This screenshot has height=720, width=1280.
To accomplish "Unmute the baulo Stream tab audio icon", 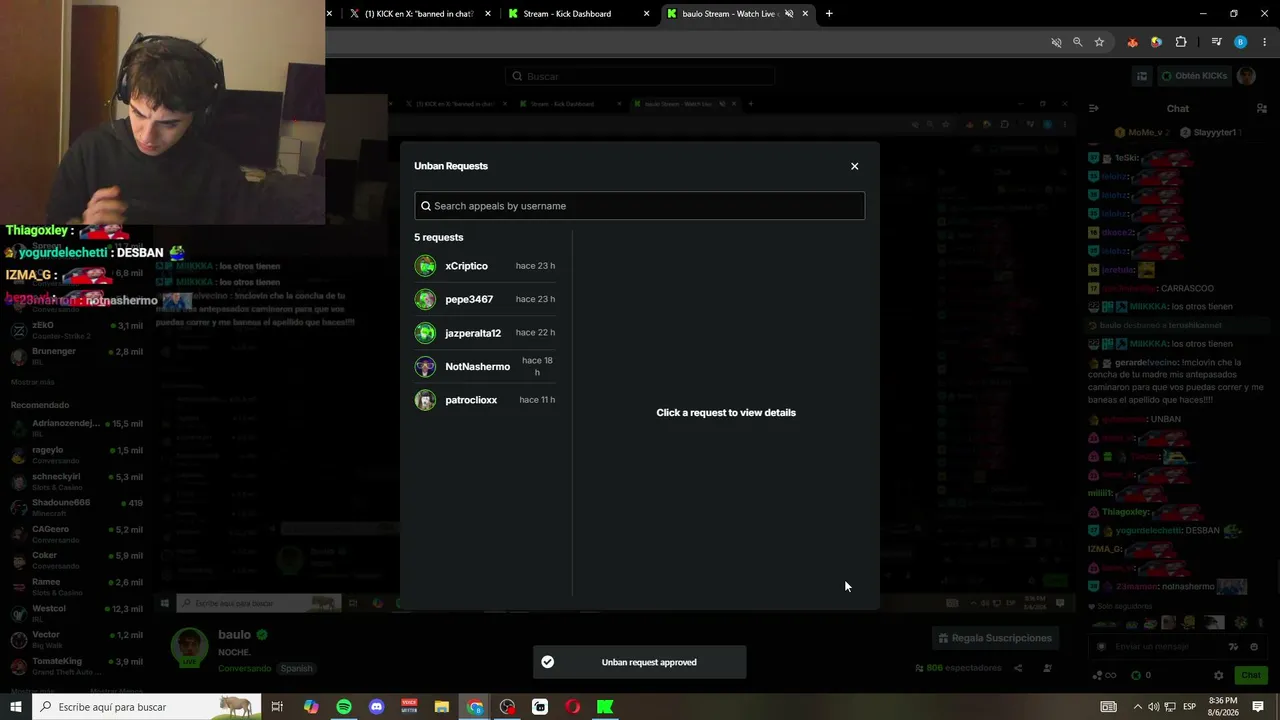I will click(x=789, y=14).
